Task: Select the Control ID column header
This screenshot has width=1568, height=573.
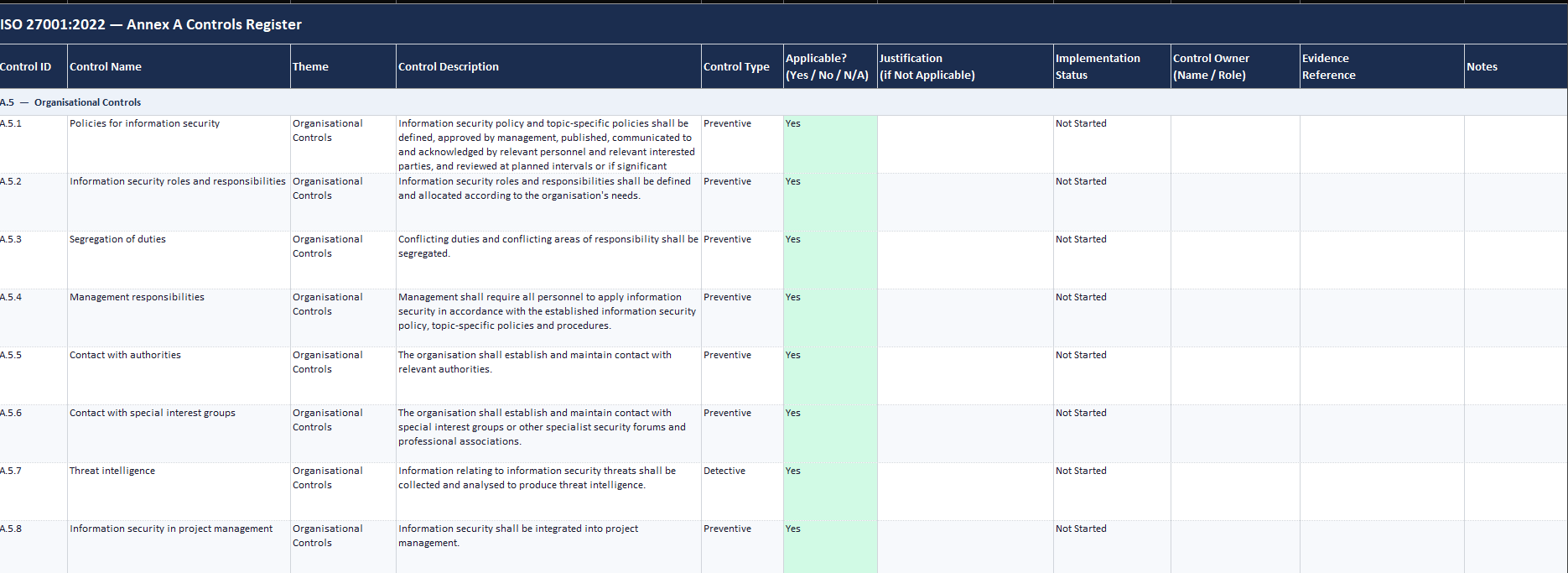Action: (x=34, y=66)
